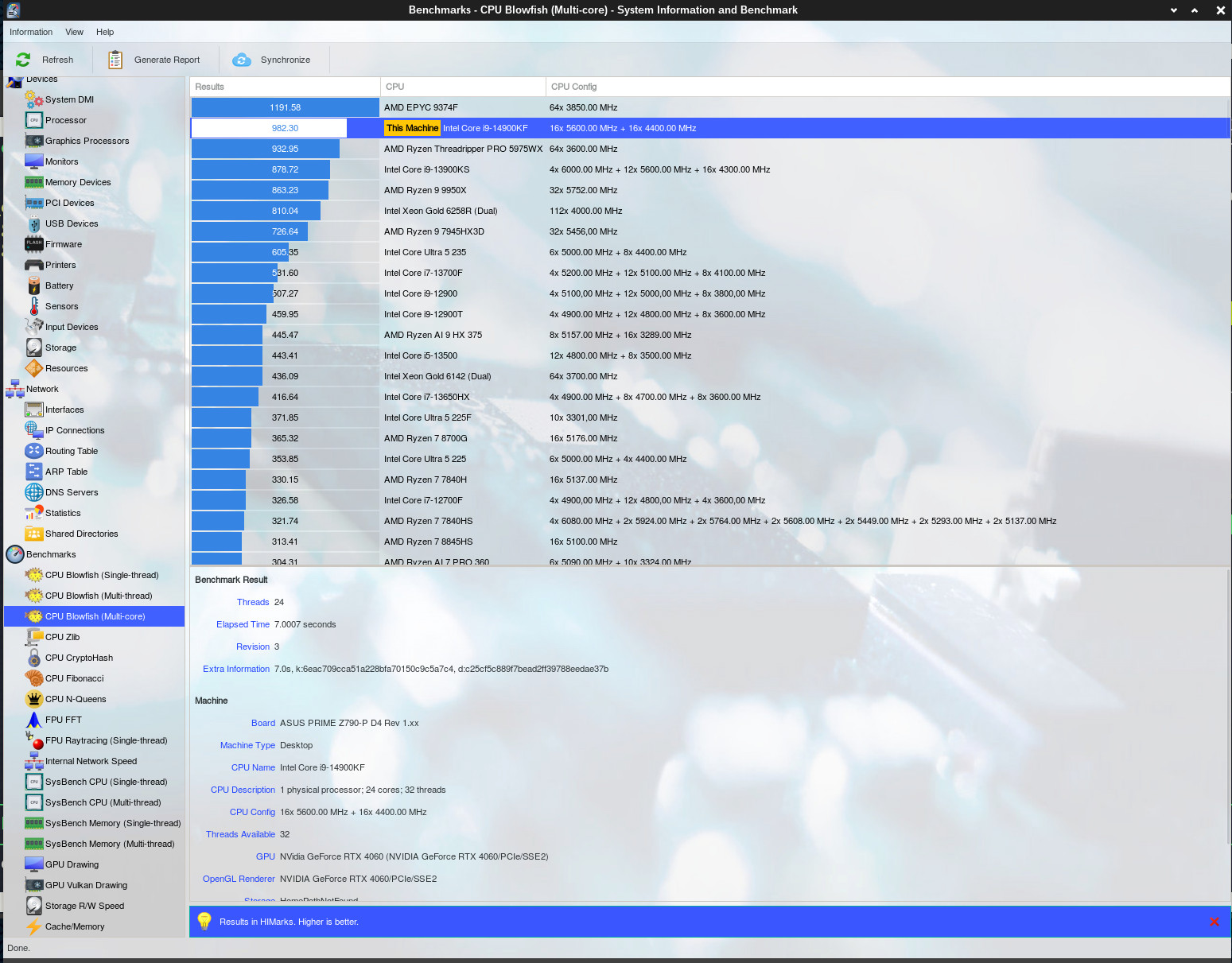Open CPU CryptoHash via its padlock icon
The height and width of the screenshot is (963, 1232).
click(34, 658)
